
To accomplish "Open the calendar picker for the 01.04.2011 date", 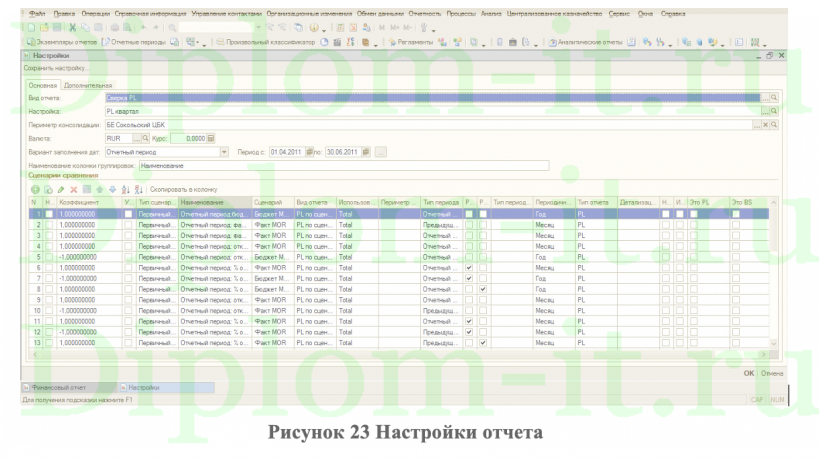I will coord(309,152).
